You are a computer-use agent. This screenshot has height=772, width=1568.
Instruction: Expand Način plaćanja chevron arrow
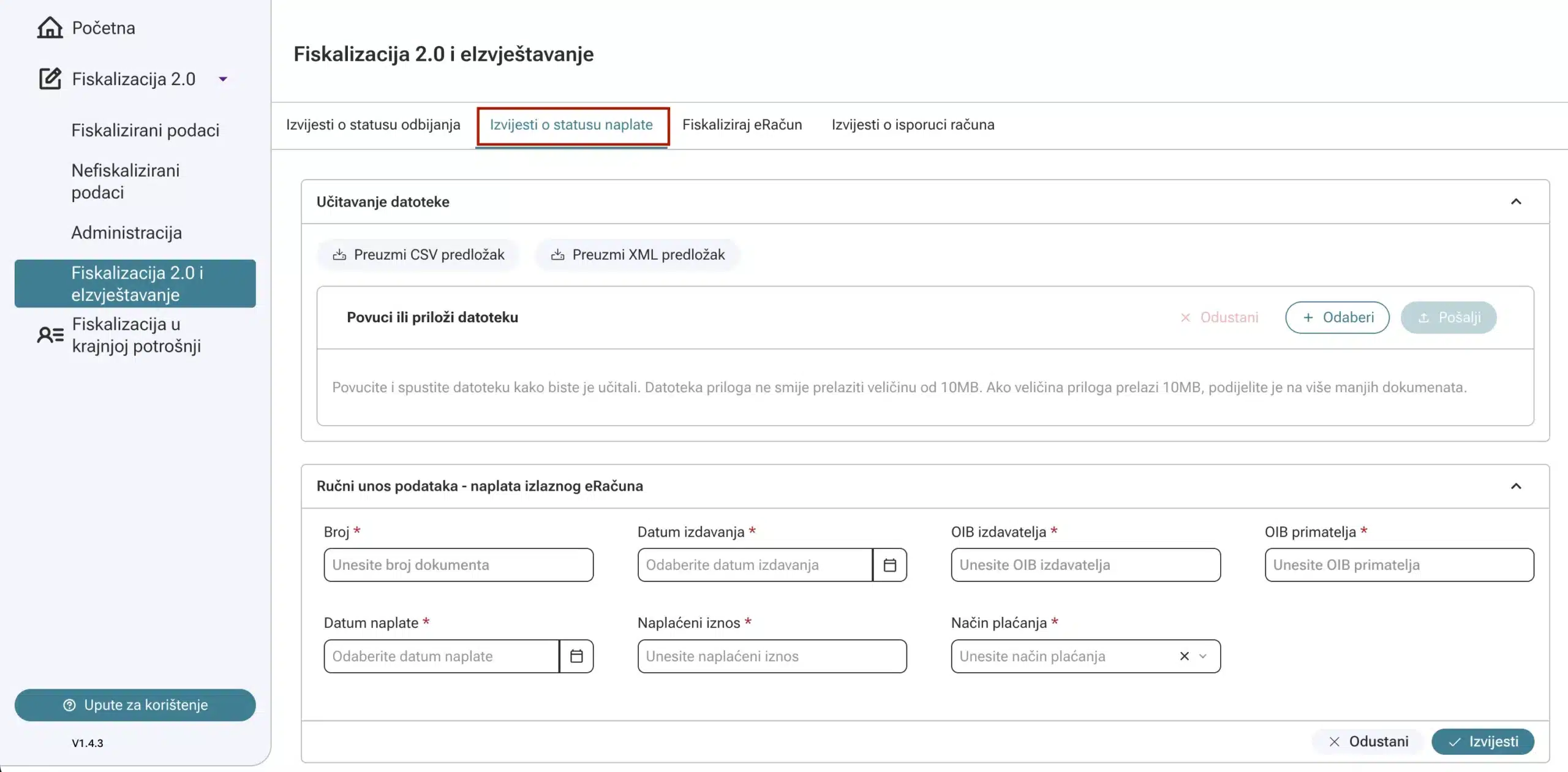[1203, 656]
